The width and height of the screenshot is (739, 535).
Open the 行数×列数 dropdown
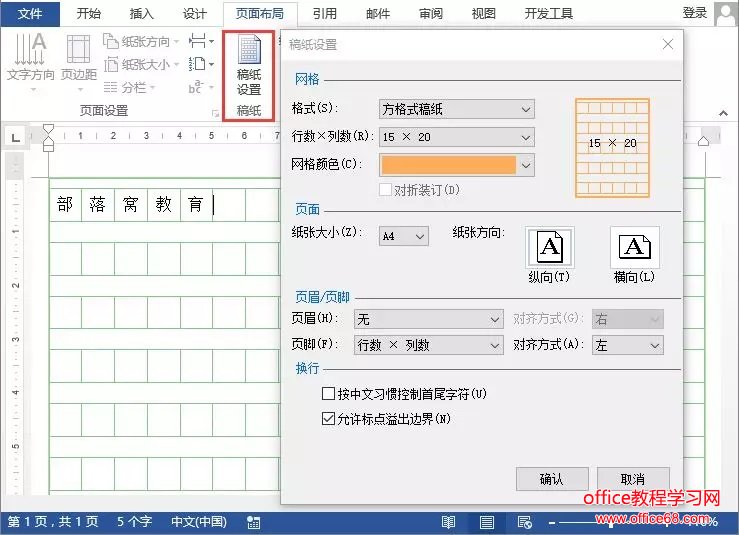click(457, 137)
